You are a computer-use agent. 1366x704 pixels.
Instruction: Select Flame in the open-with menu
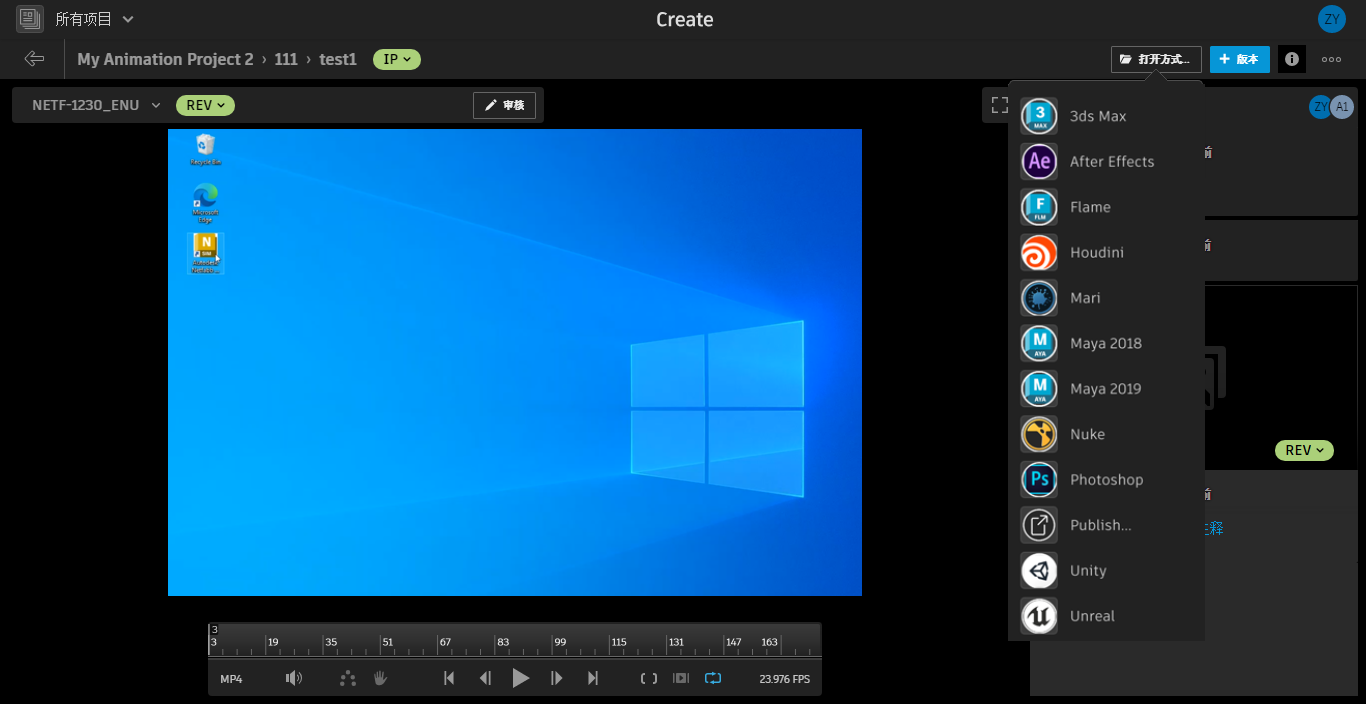(x=1106, y=207)
